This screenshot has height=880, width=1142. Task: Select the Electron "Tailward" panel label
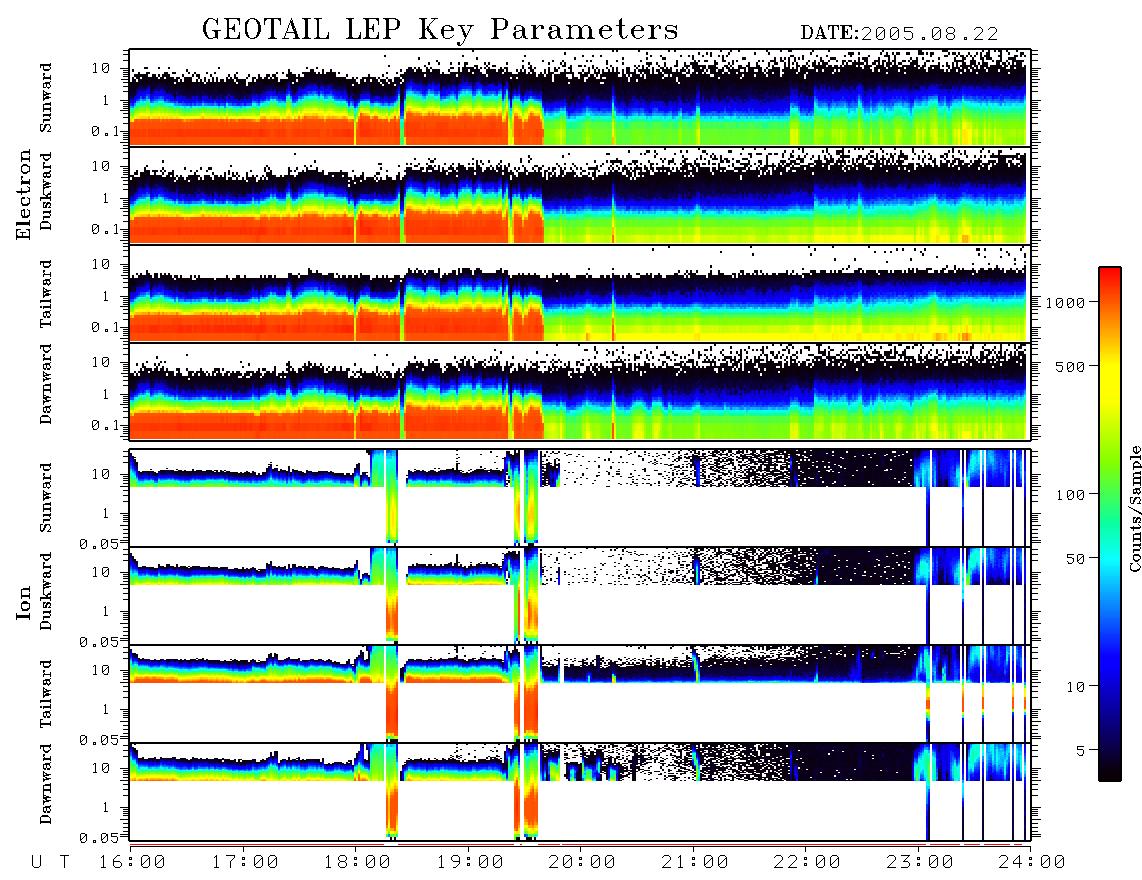(46, 294)
